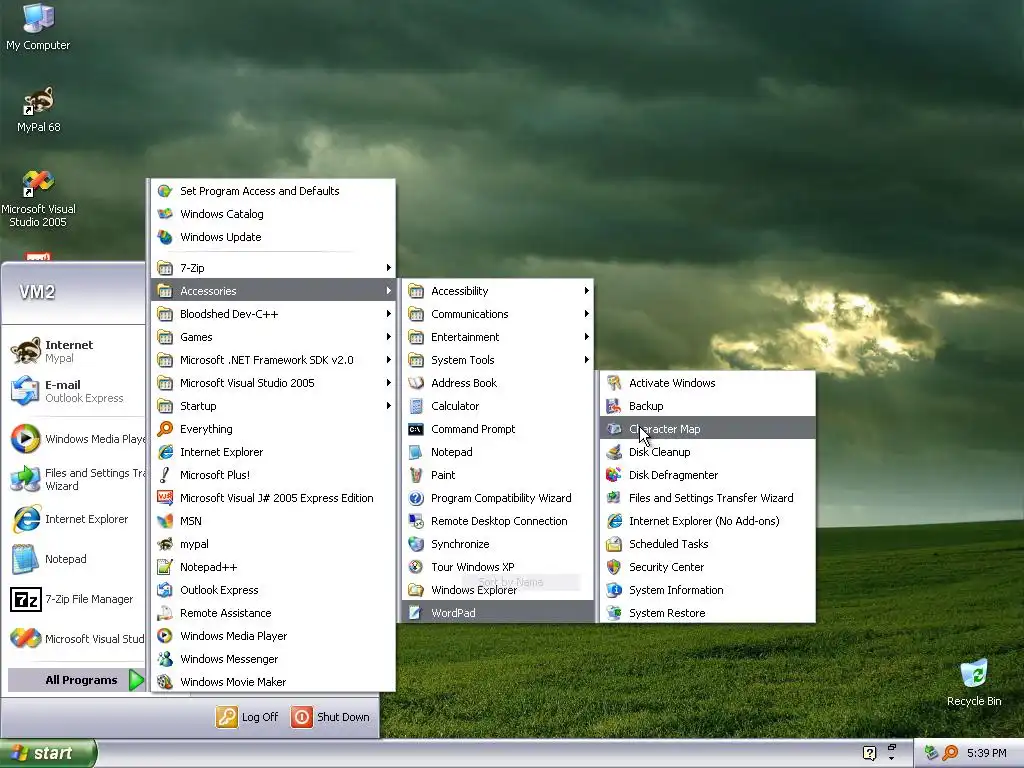
Task: Click the Start button
Action: pyautogui.click(x=48, y=753)
